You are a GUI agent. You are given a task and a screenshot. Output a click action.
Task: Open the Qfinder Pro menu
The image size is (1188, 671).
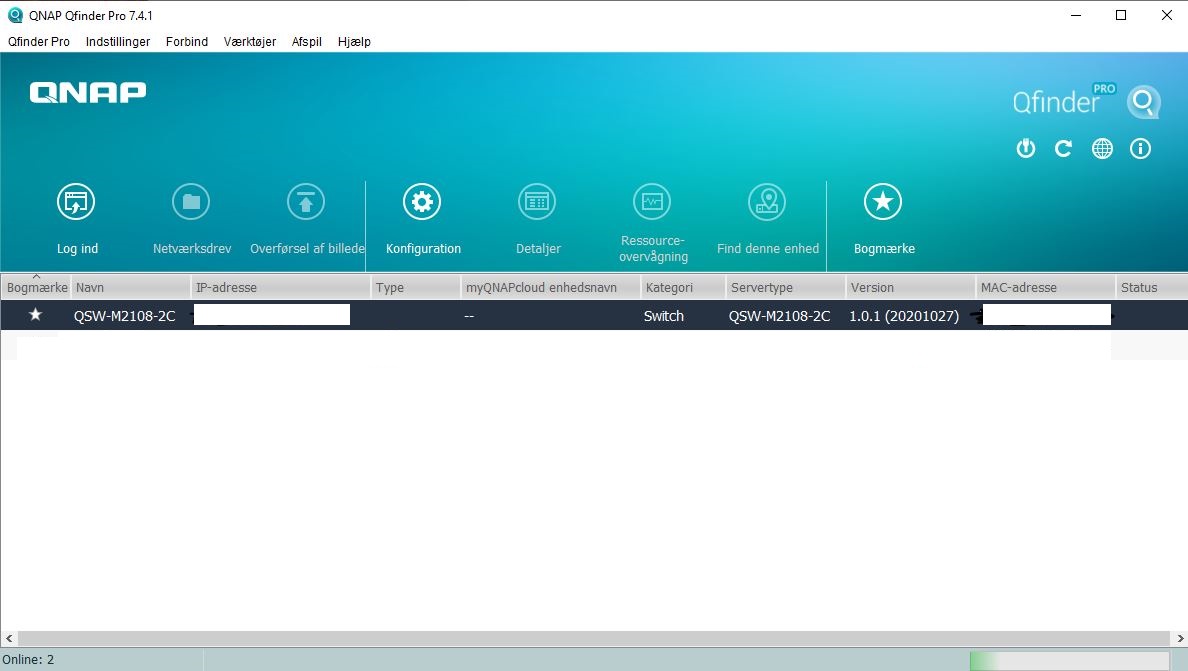point(39,42)
